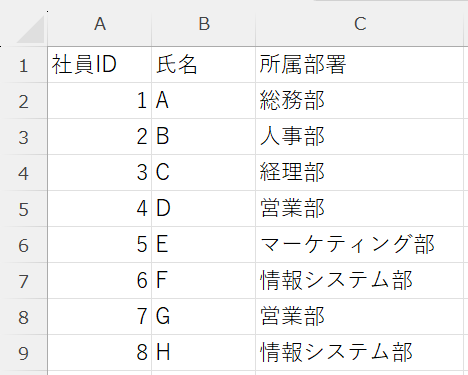Select row 1 header

coord(23,65)
